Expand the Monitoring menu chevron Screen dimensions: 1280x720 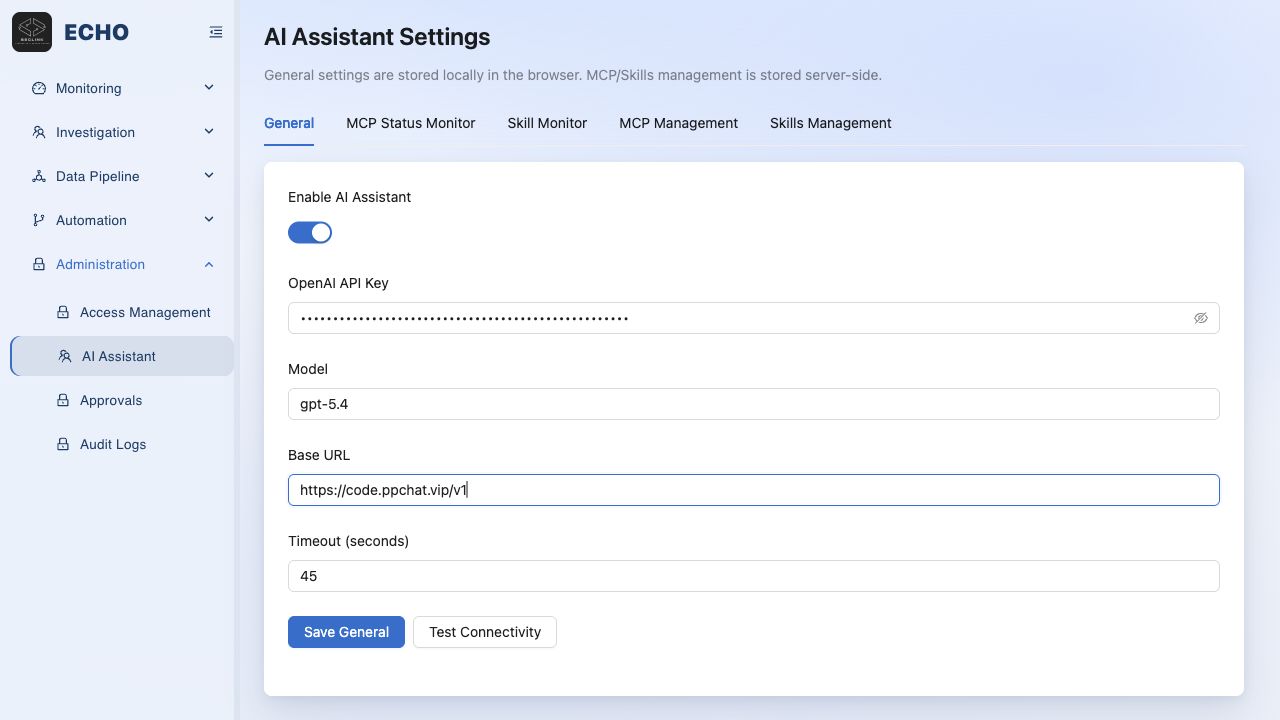tap(209, 88)
